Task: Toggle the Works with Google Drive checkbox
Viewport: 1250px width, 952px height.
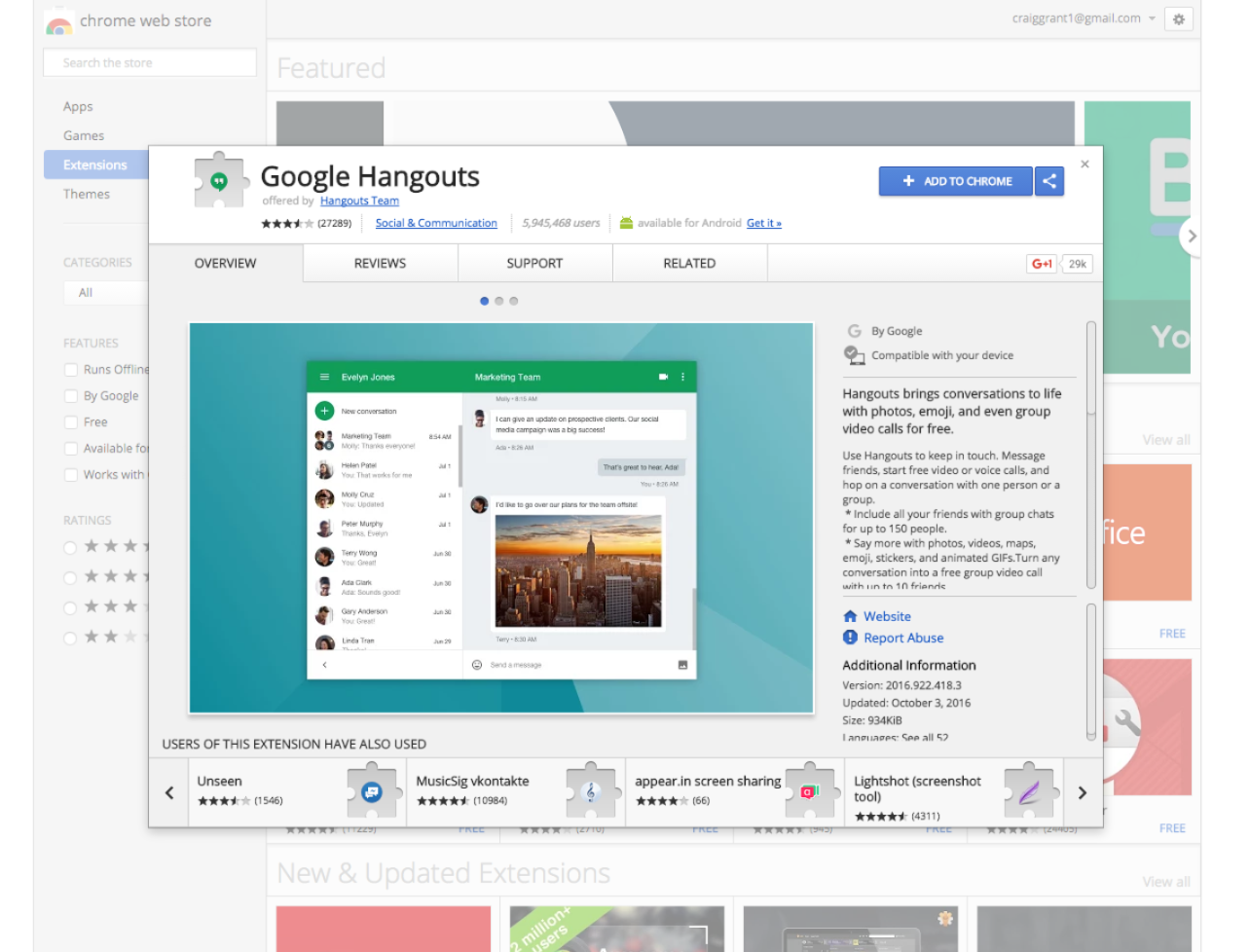Action: click(71, 475)
